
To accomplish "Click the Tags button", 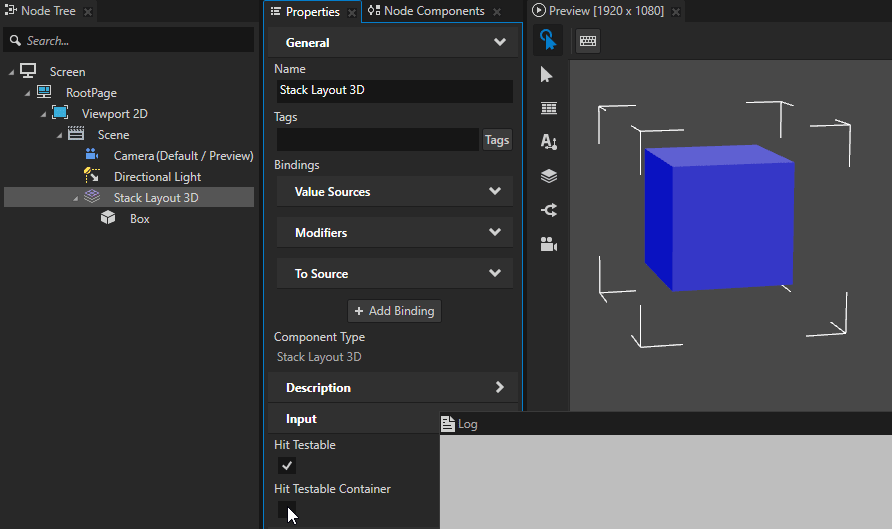I will coord(497,140).
